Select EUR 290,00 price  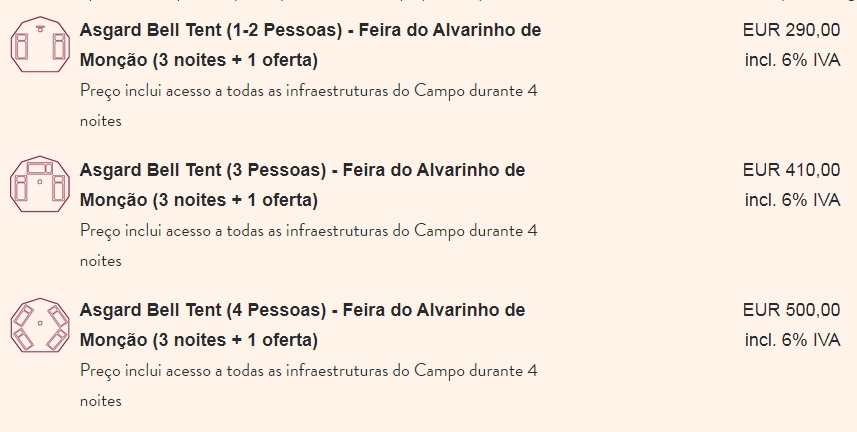point(791,30)
